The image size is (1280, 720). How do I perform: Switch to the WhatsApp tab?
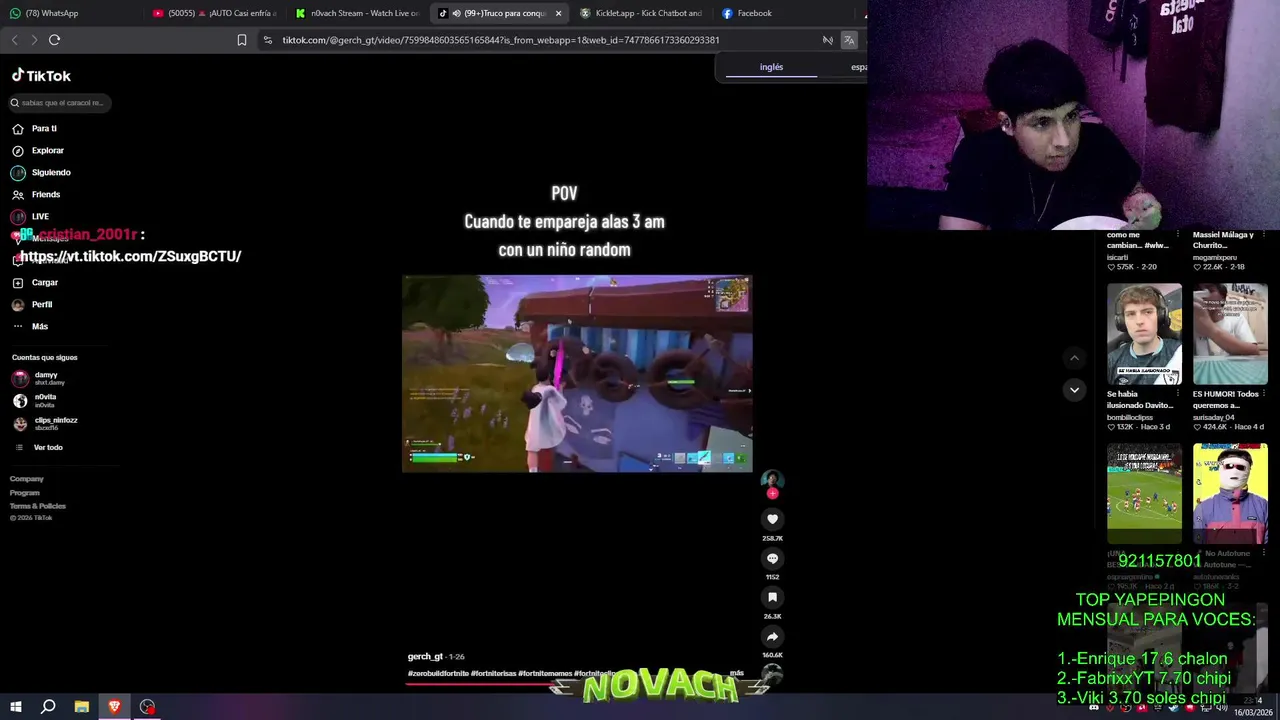pos(72,13)
